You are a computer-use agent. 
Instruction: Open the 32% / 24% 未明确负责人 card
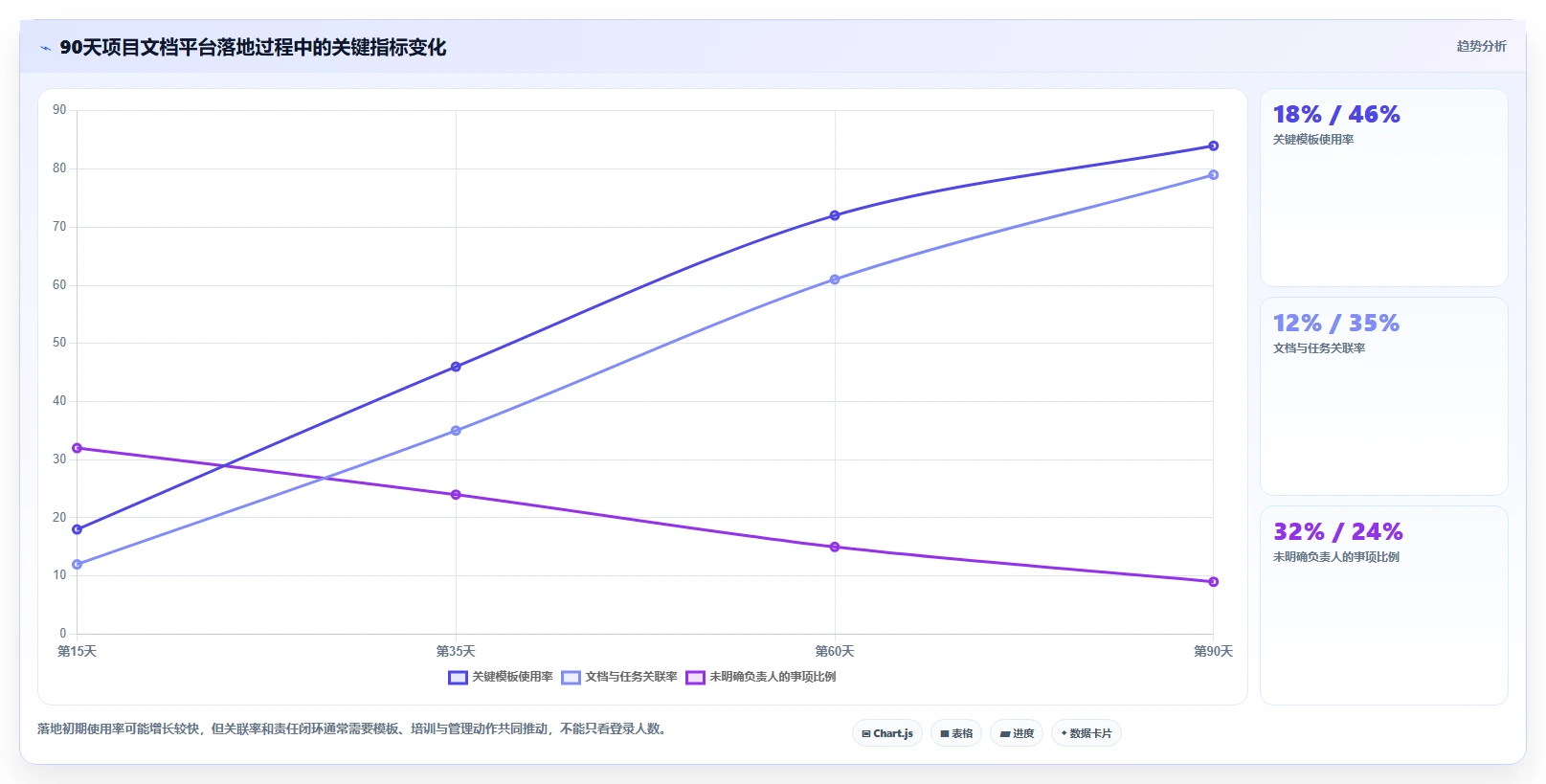[x=1384, y=605]
